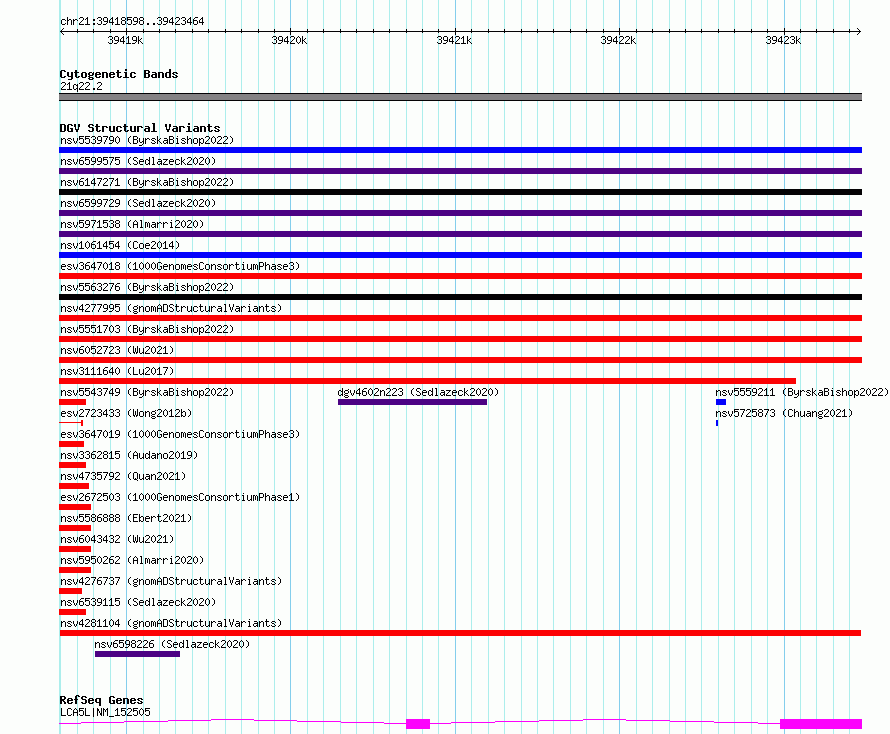Click the 39421k ruler position label
This screenshot has height=734, width=890.
click(x=454, y=40)
